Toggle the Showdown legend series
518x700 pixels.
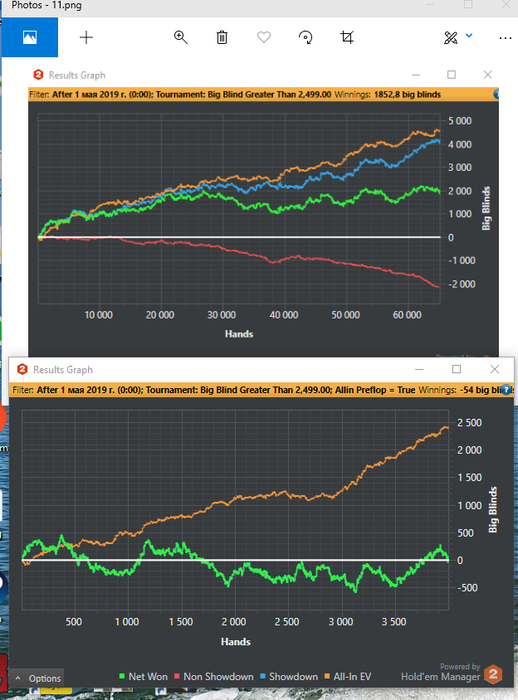(x=288, y=676)
